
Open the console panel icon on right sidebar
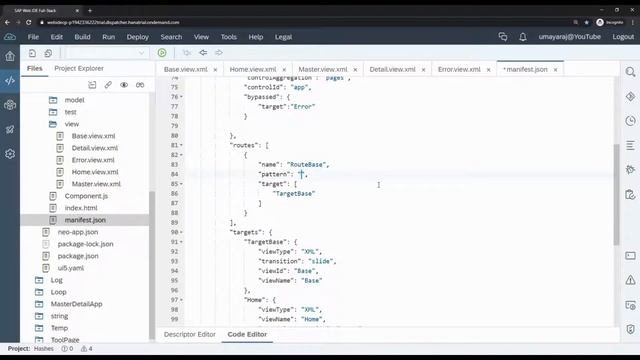630,256
